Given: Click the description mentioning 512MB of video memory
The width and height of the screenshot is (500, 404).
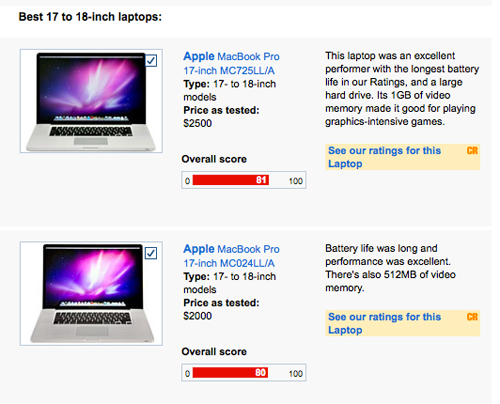Looking at the screenshot, I should pyautogui.click(x=390, y=268).
